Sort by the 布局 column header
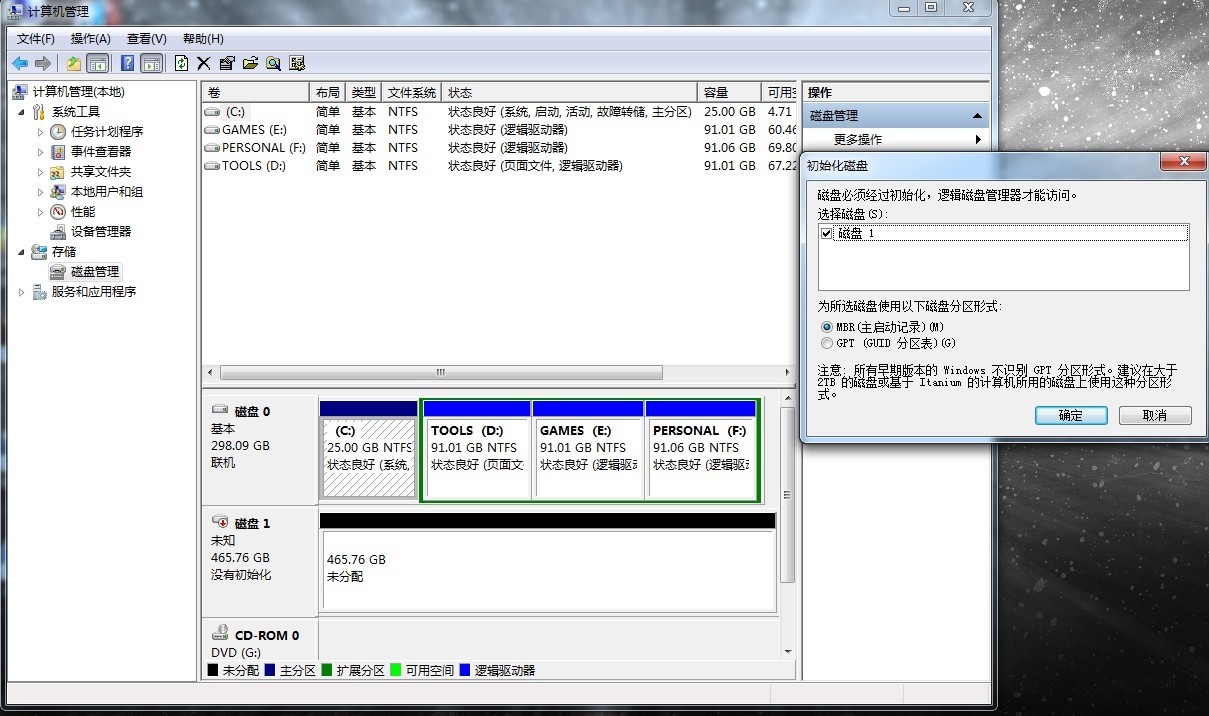 (x=329, y=92)
